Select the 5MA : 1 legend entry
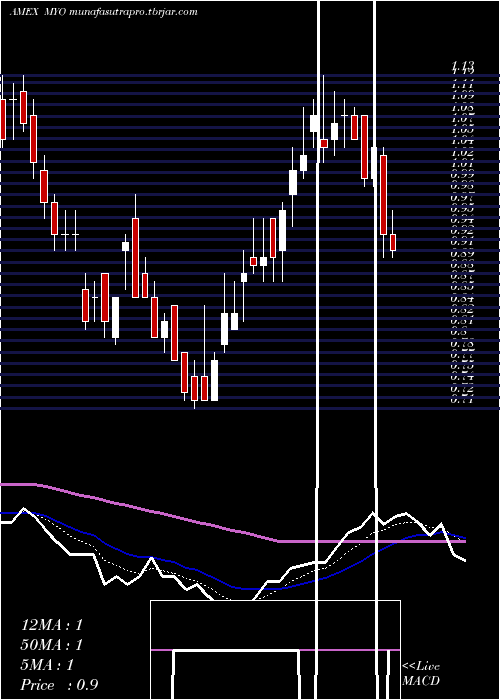This screenshot has height=700, width=500. tap(47, 665)
